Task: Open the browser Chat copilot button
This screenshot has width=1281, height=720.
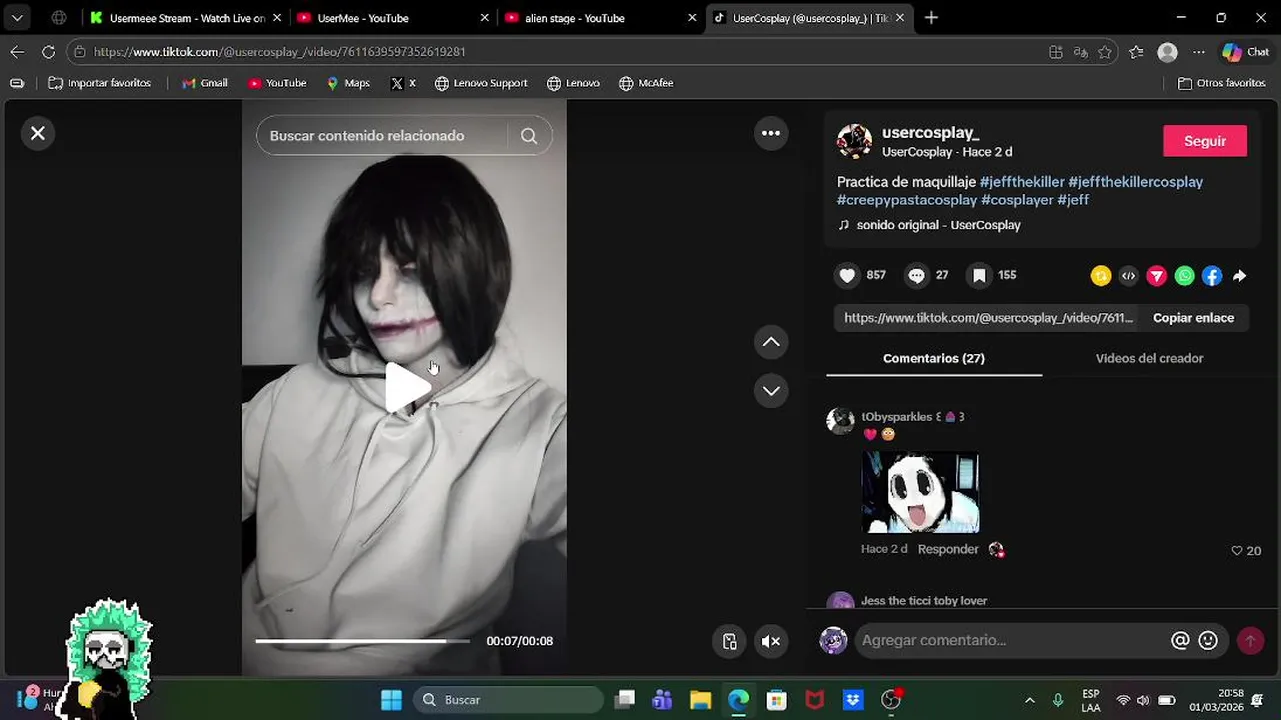Action: (x=1246, y=52)
